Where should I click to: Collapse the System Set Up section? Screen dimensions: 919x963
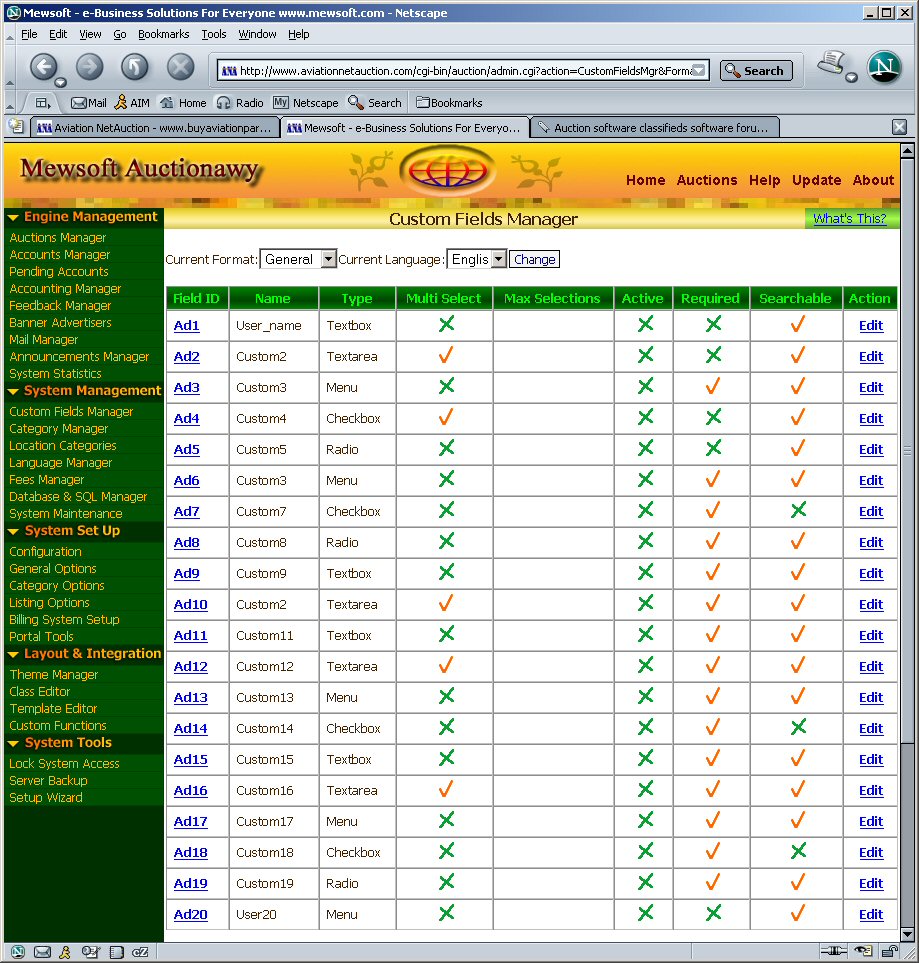(13, 532)
